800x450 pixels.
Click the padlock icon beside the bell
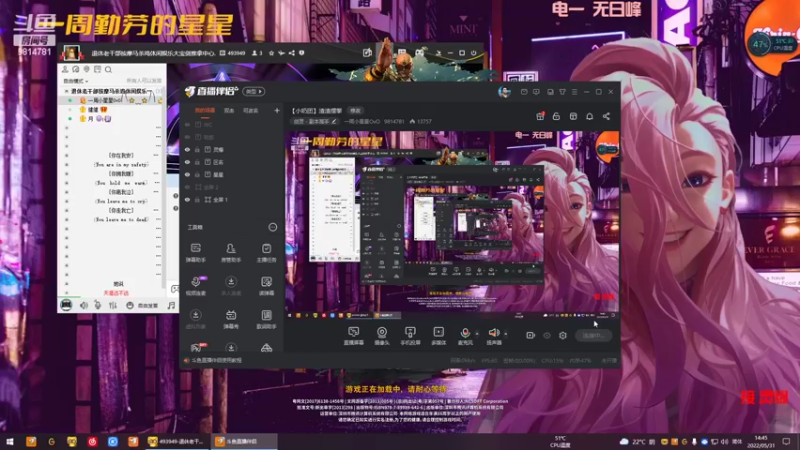click(556, 116)
